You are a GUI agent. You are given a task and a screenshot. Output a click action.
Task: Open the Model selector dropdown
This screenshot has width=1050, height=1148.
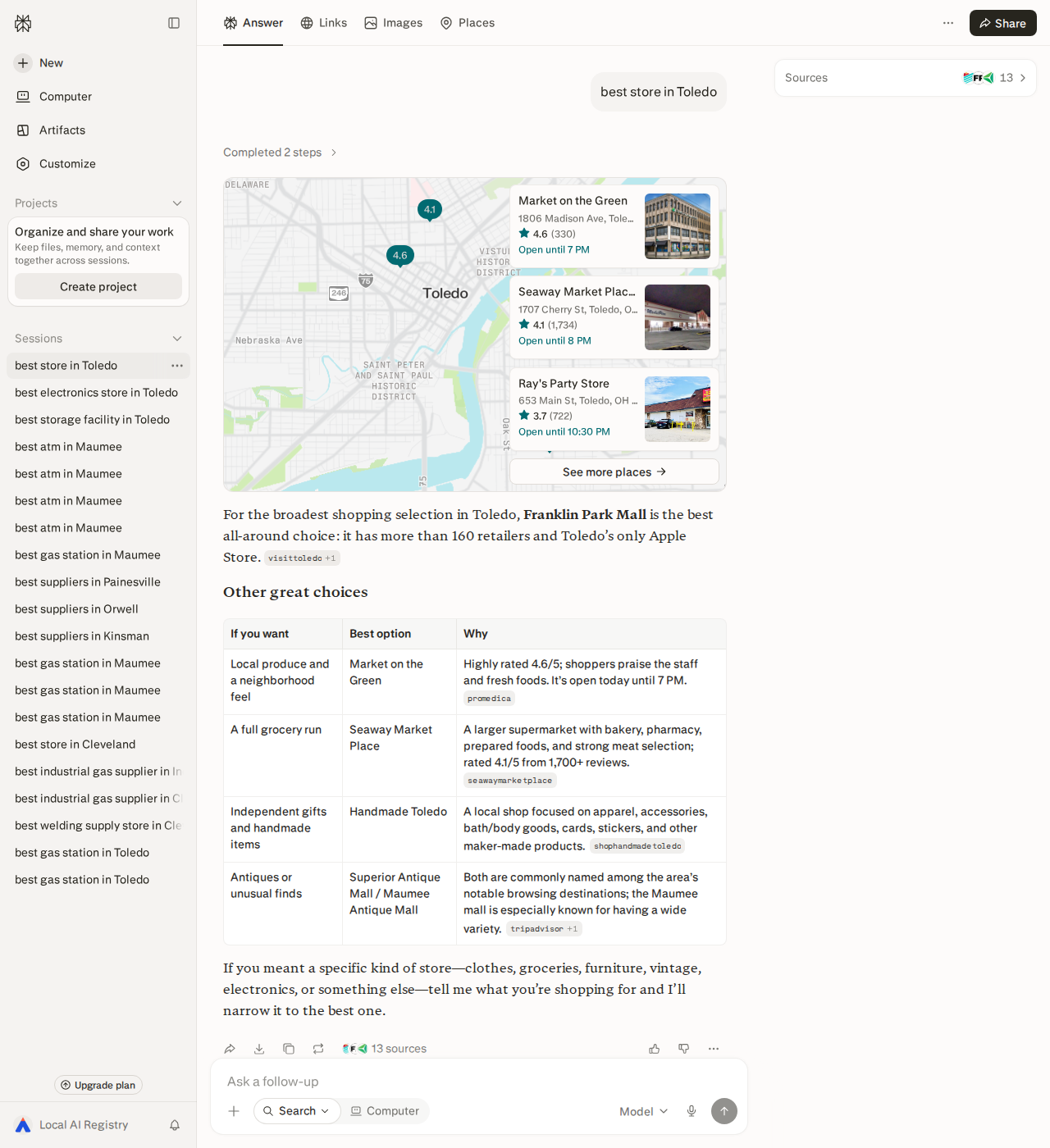click(644, 1111)
